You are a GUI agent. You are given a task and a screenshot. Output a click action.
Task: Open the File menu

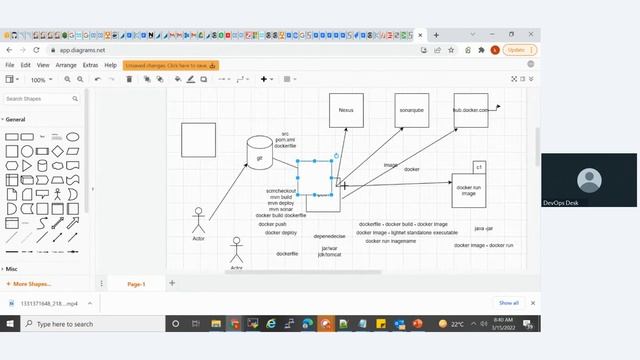tap(10, 65)
